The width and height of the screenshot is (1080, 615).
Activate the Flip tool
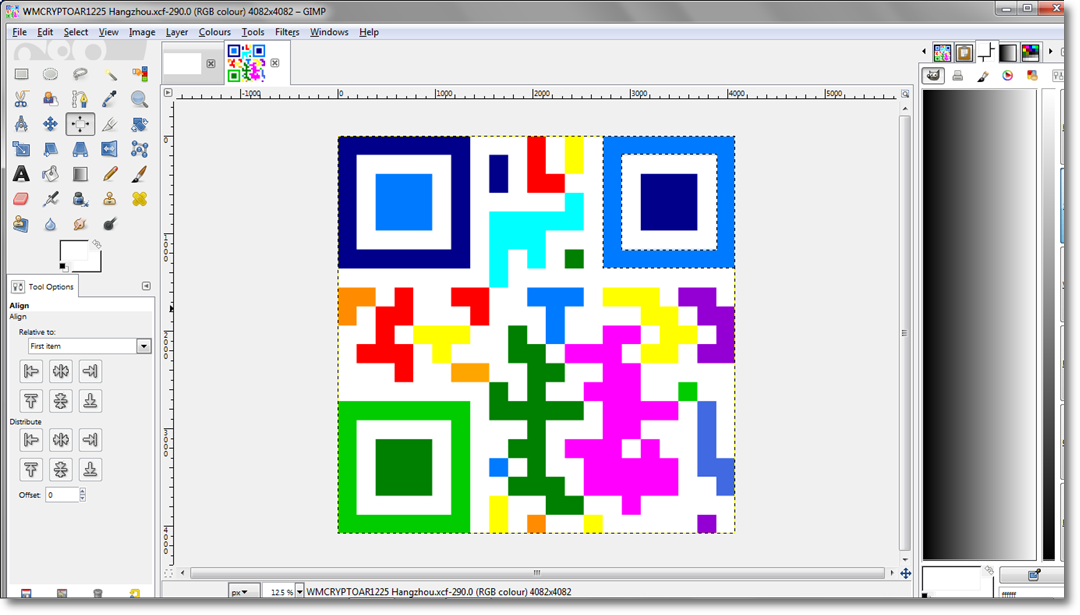tap(110, 149)
